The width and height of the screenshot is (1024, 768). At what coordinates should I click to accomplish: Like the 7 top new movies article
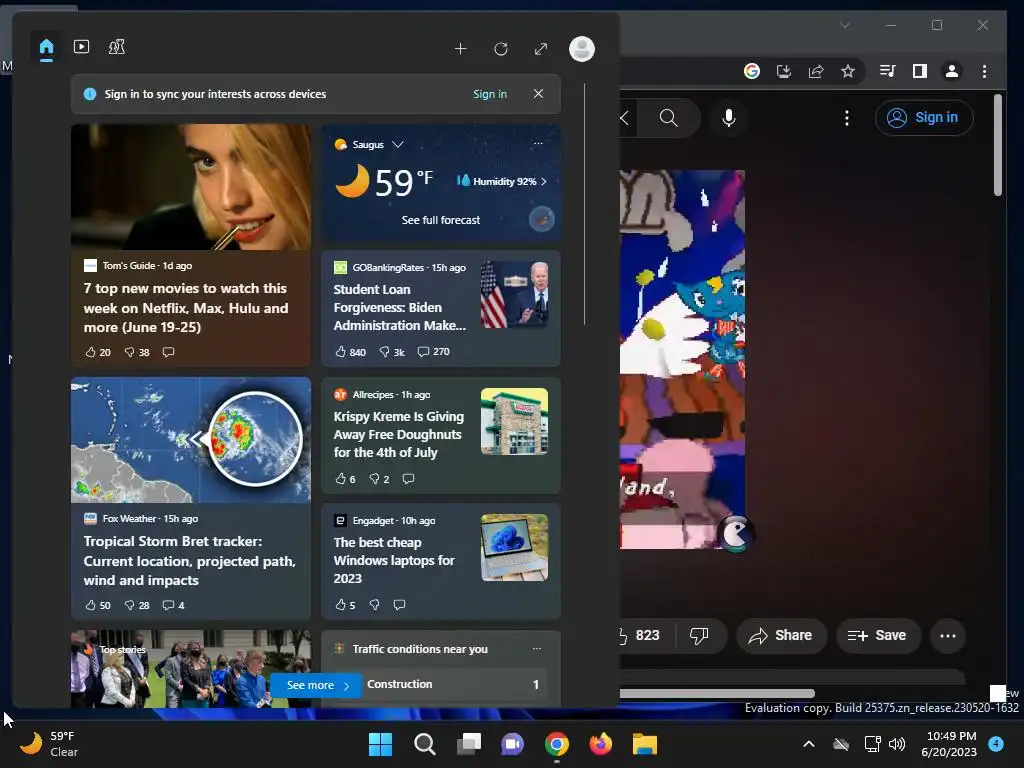pyautogui.click(x=97, y=352)
